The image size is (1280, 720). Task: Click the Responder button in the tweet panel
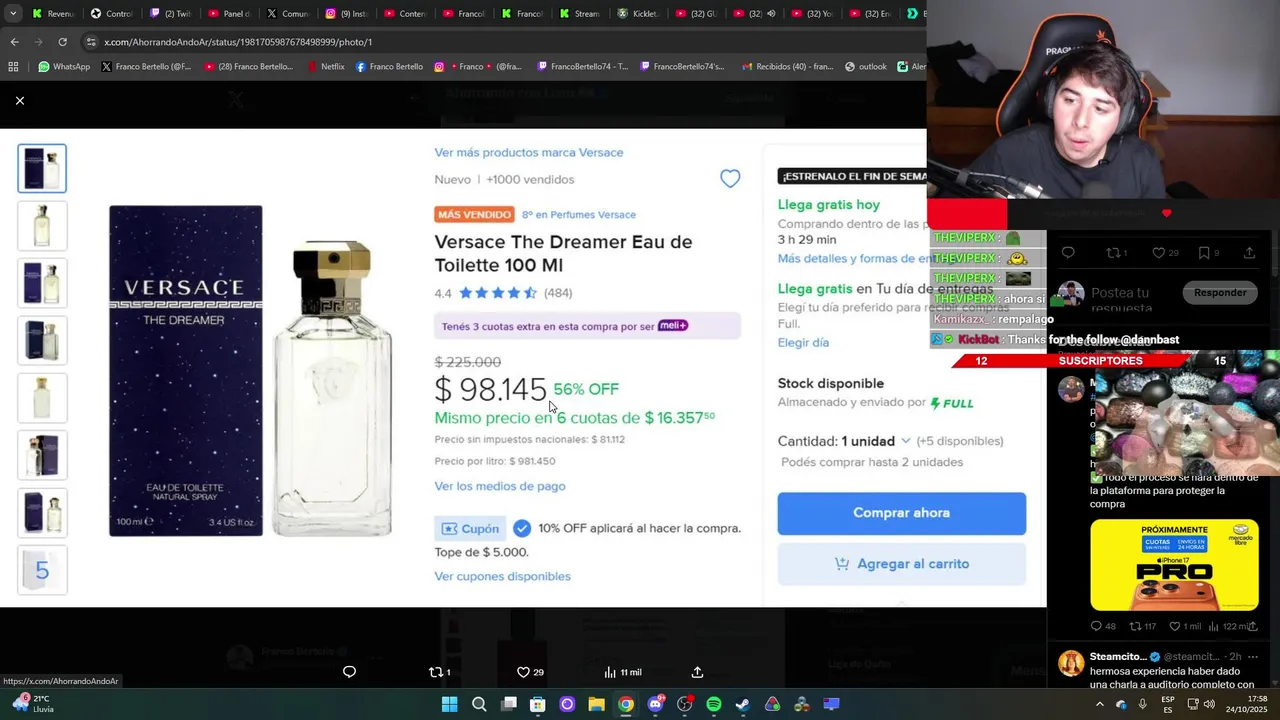(x=1220, y=293)
